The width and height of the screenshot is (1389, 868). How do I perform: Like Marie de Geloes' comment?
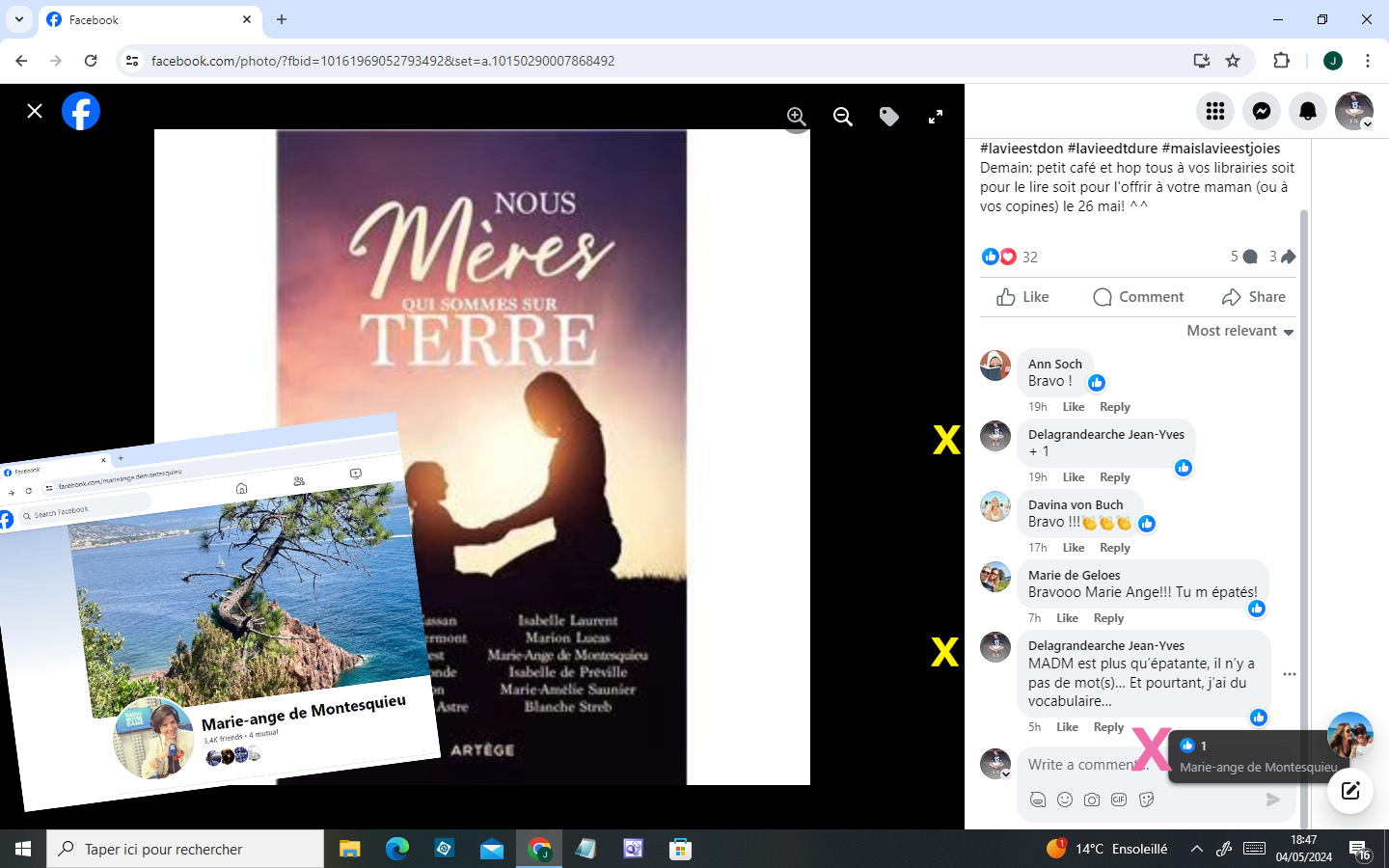tap(1067, 618)
